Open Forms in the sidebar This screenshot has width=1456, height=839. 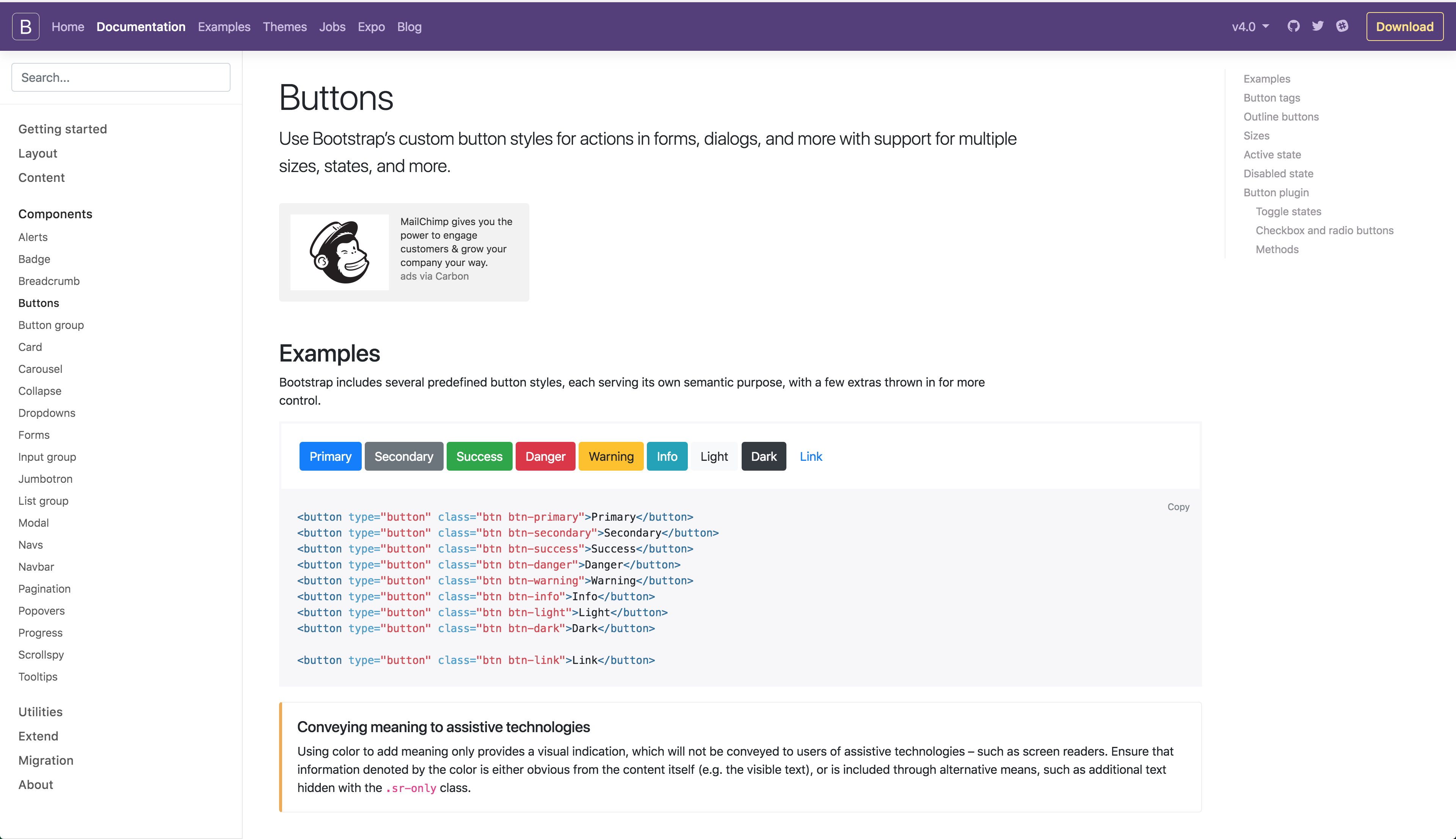(x=34, y=435)
